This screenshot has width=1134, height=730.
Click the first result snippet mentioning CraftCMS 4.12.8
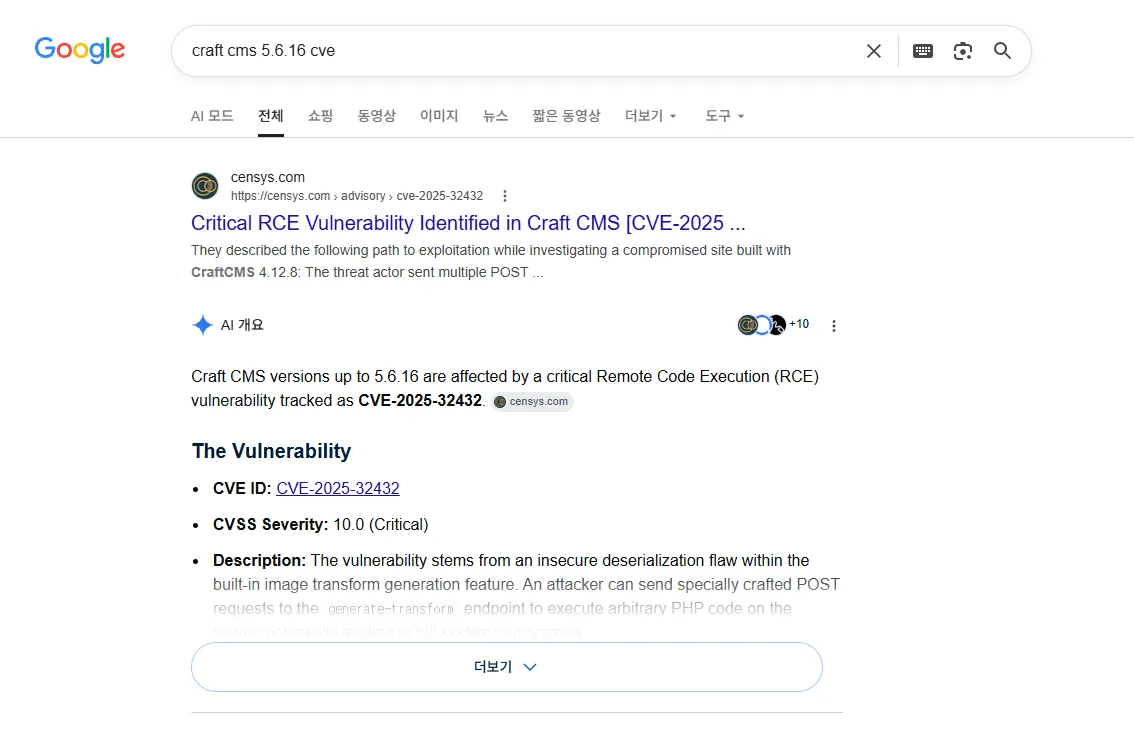(x=491, y=261)
